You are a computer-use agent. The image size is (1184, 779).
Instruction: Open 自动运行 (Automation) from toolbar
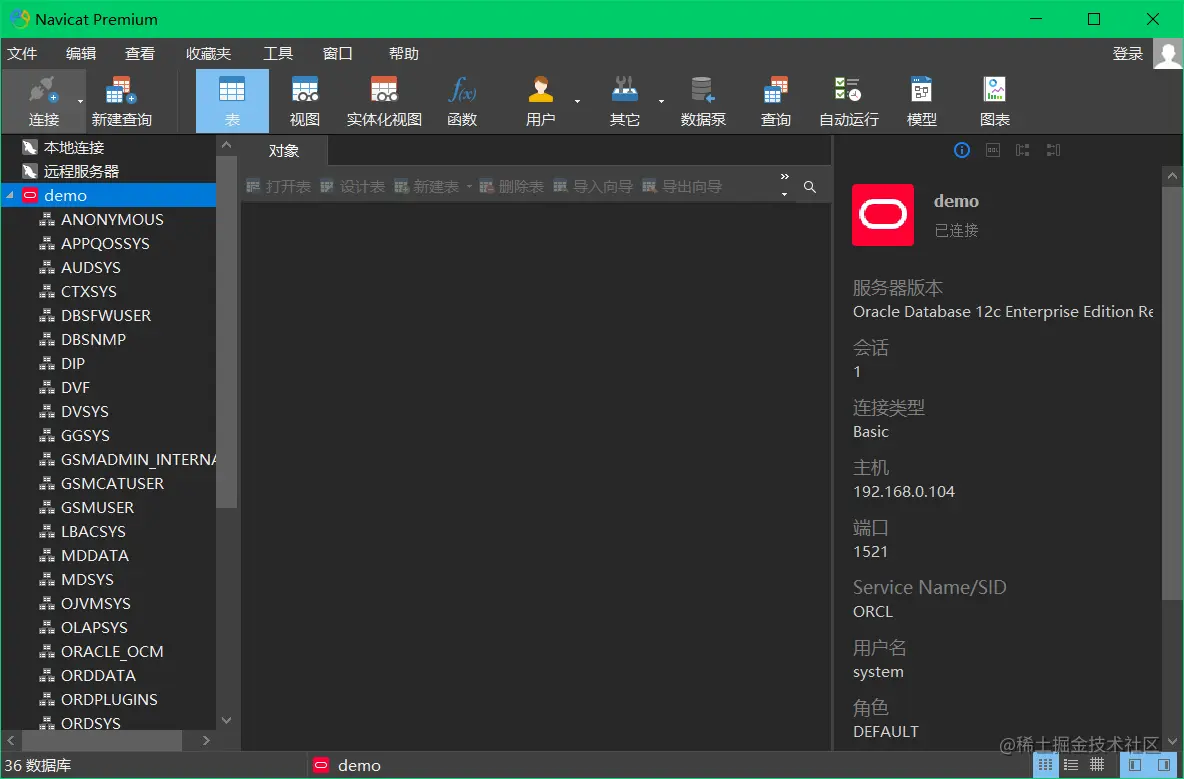tap(849, 101)
